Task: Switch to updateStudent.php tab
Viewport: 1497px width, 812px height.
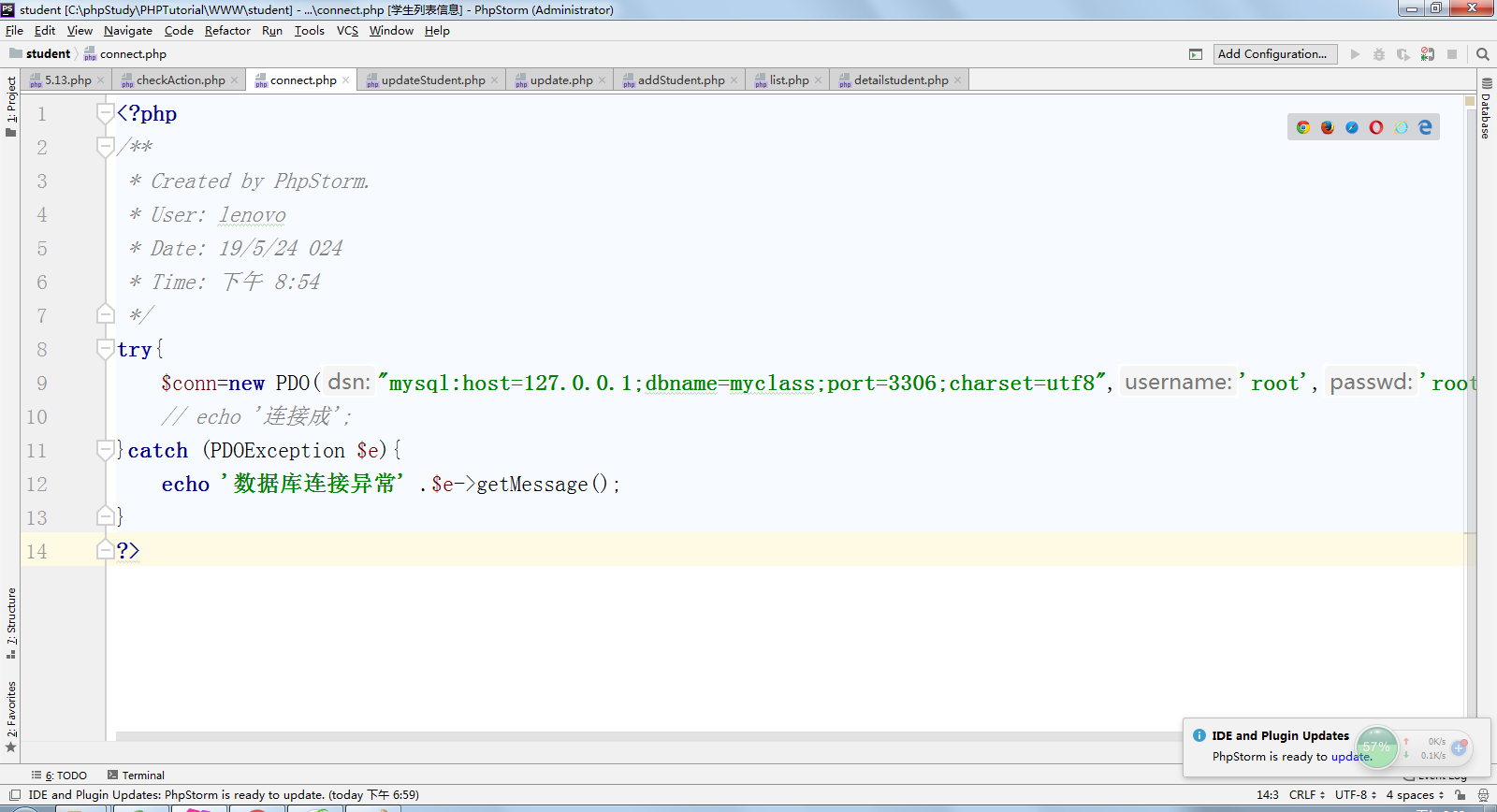Action: click(x=433, y=80)
